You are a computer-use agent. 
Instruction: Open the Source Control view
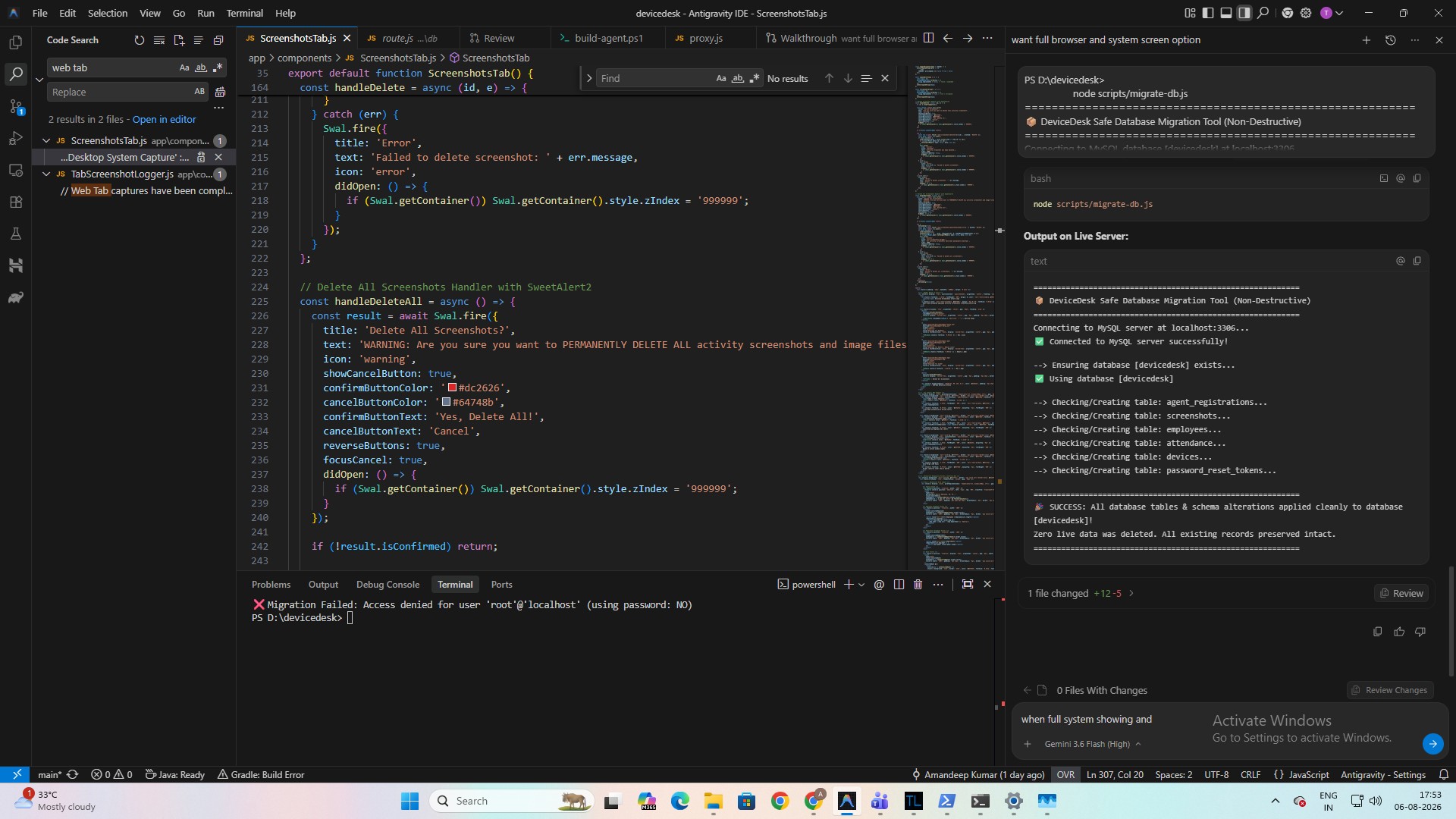click(16, 106)
